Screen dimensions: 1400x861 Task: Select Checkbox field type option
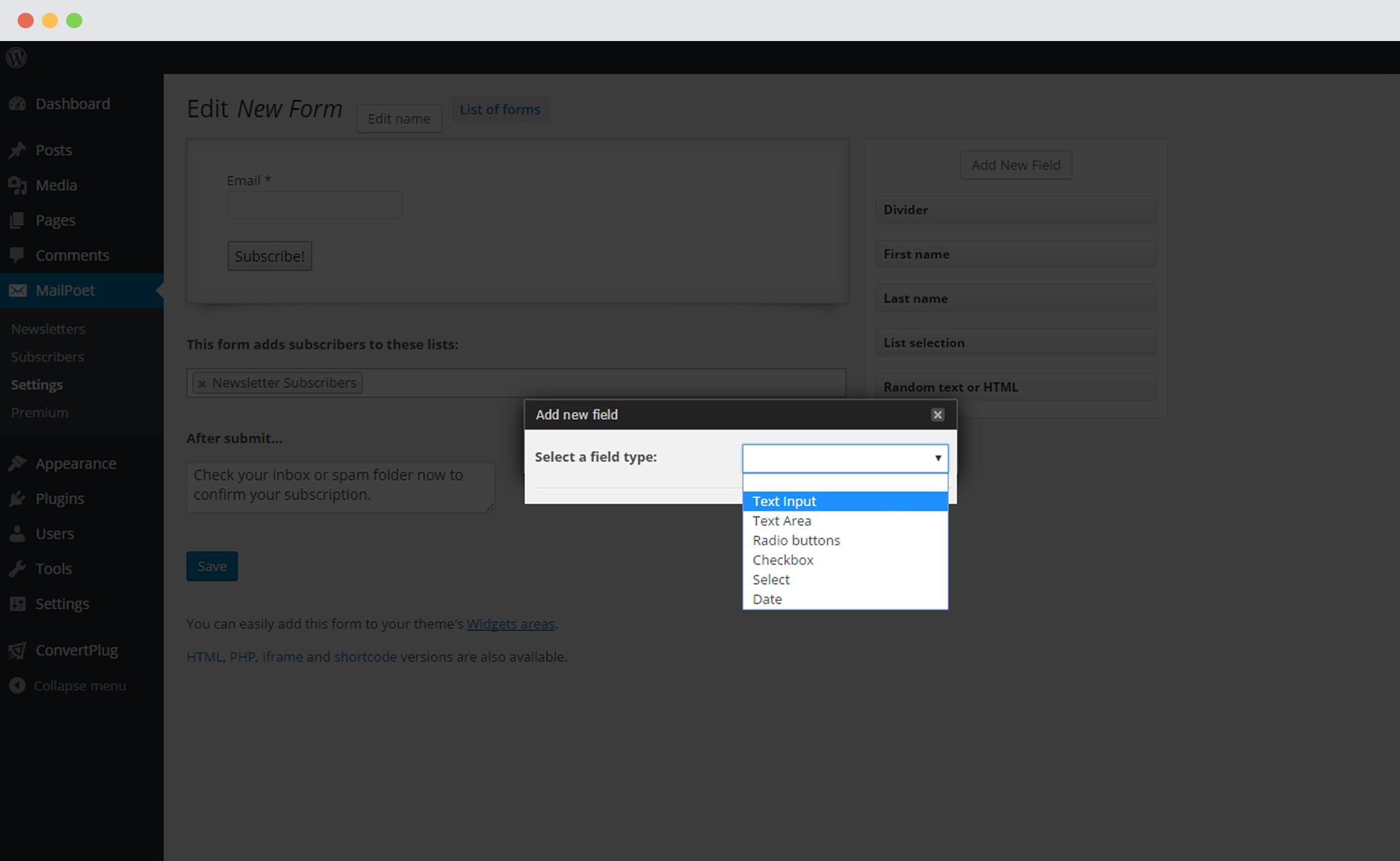click(783, 559)
